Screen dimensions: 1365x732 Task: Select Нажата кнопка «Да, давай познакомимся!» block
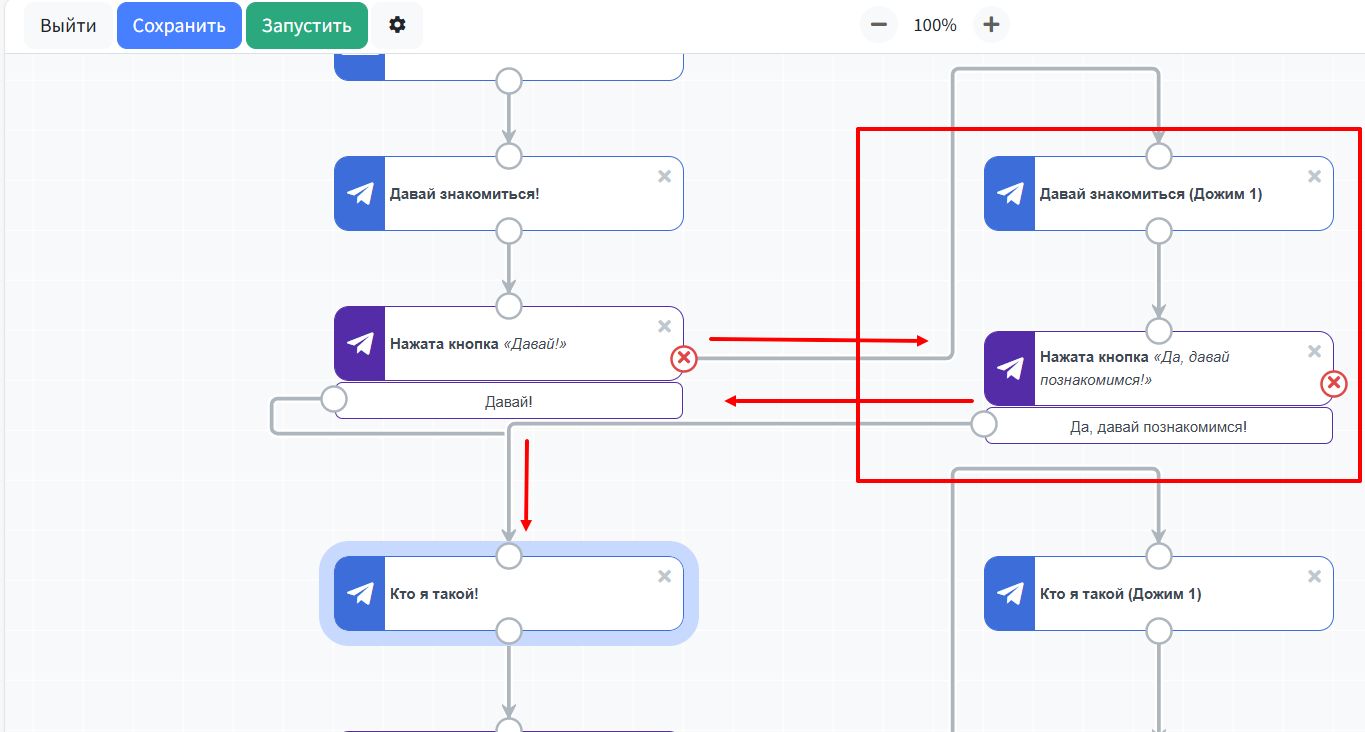click(1159, 369)
